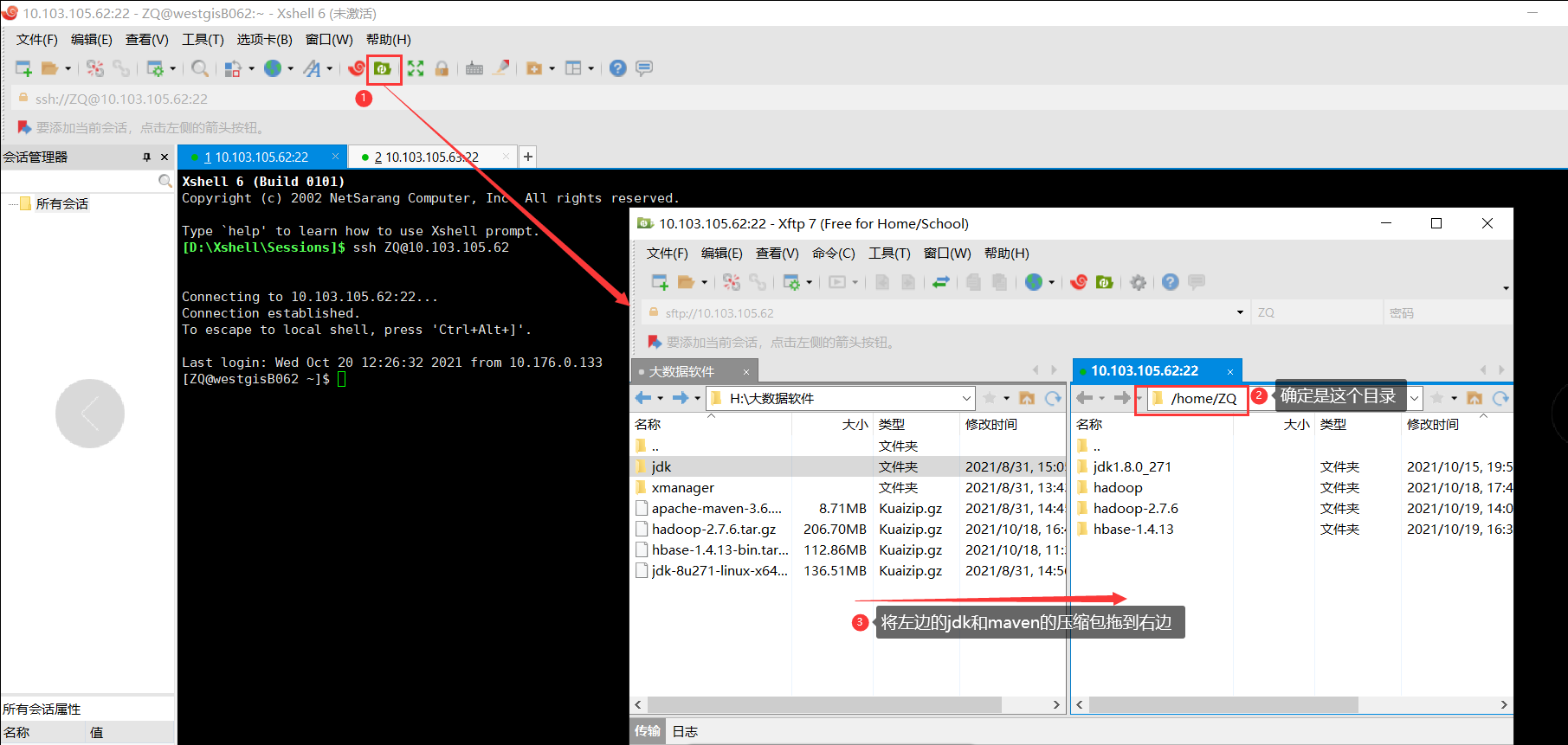Screen dimensions: 1568x745
Task: Select 所有会话 folder in session manager
Action: pos(61,203)
